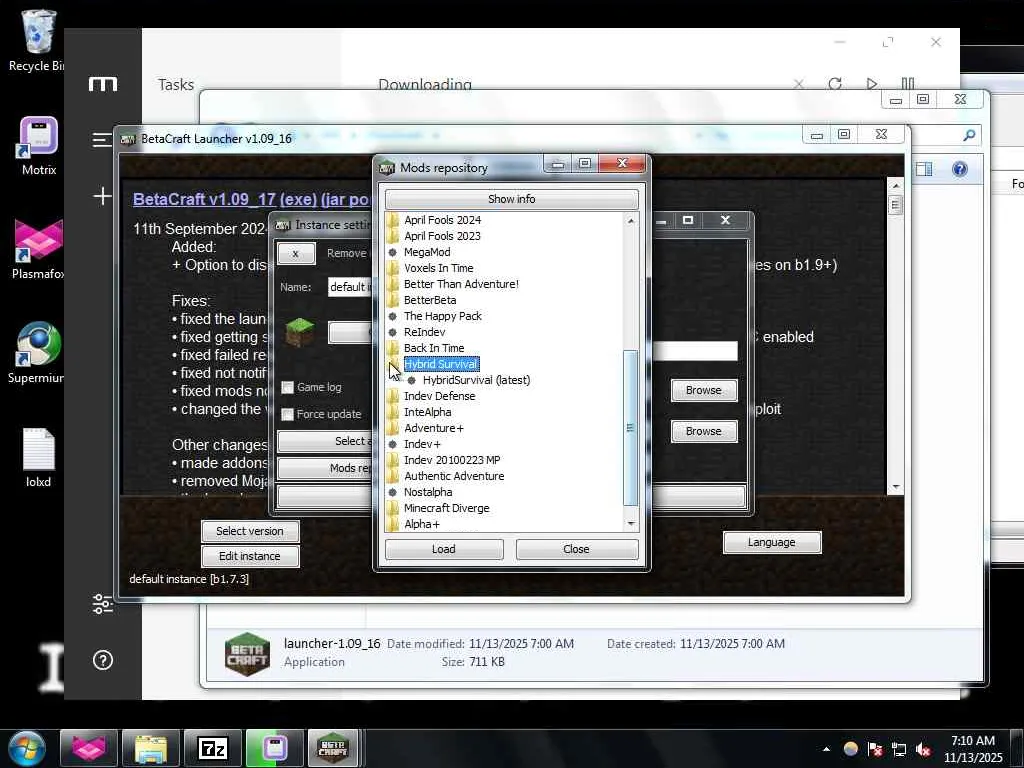The height and width of the screenshot is (768, 1024).
Task: Launch the Supermium desktop shortcut
Action: pos(37,353)
